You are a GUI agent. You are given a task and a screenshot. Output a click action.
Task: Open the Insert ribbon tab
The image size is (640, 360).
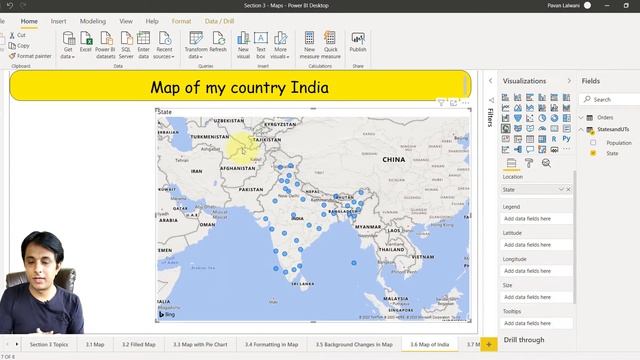[58, 21]
